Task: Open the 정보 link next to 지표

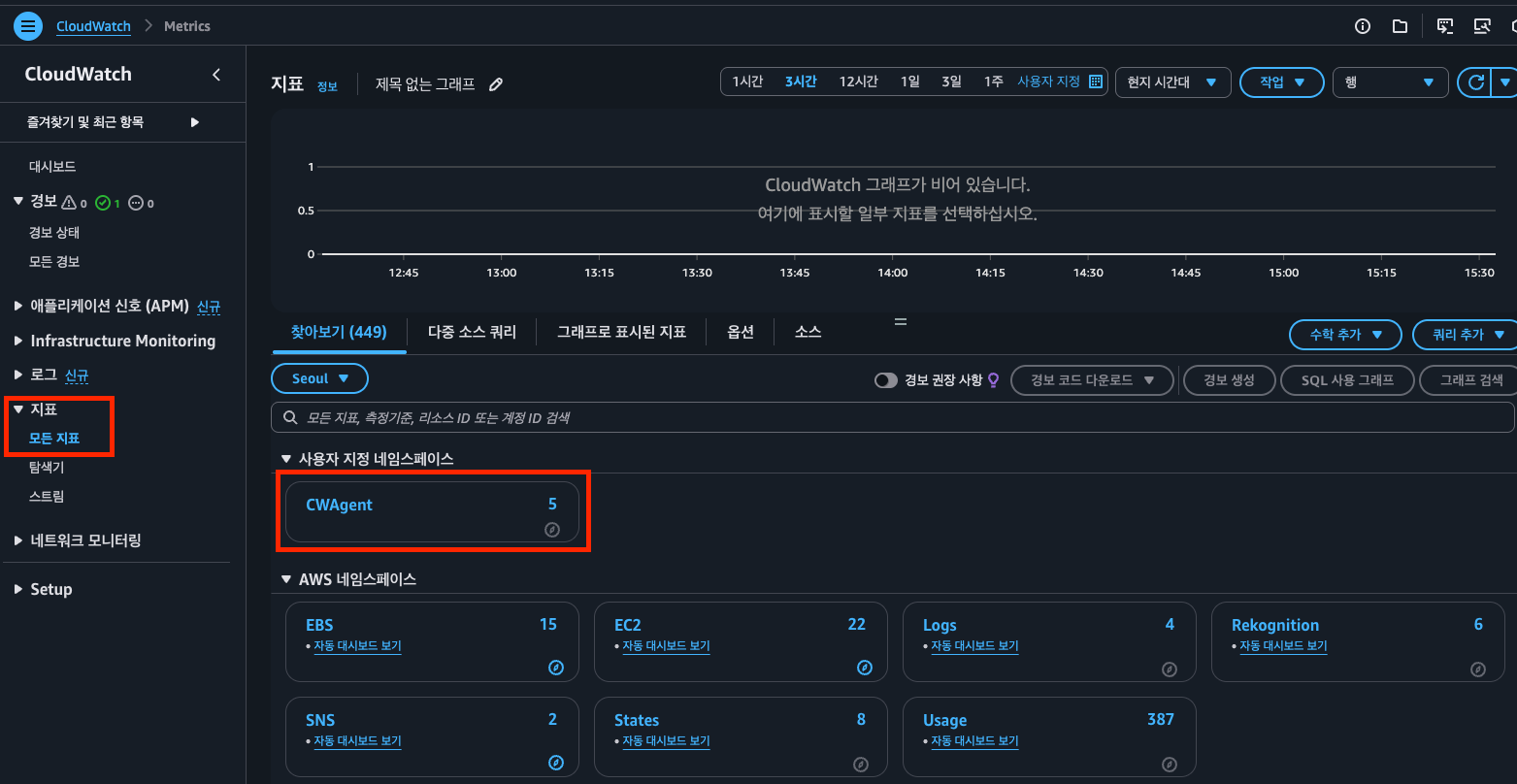Action: 327,86
